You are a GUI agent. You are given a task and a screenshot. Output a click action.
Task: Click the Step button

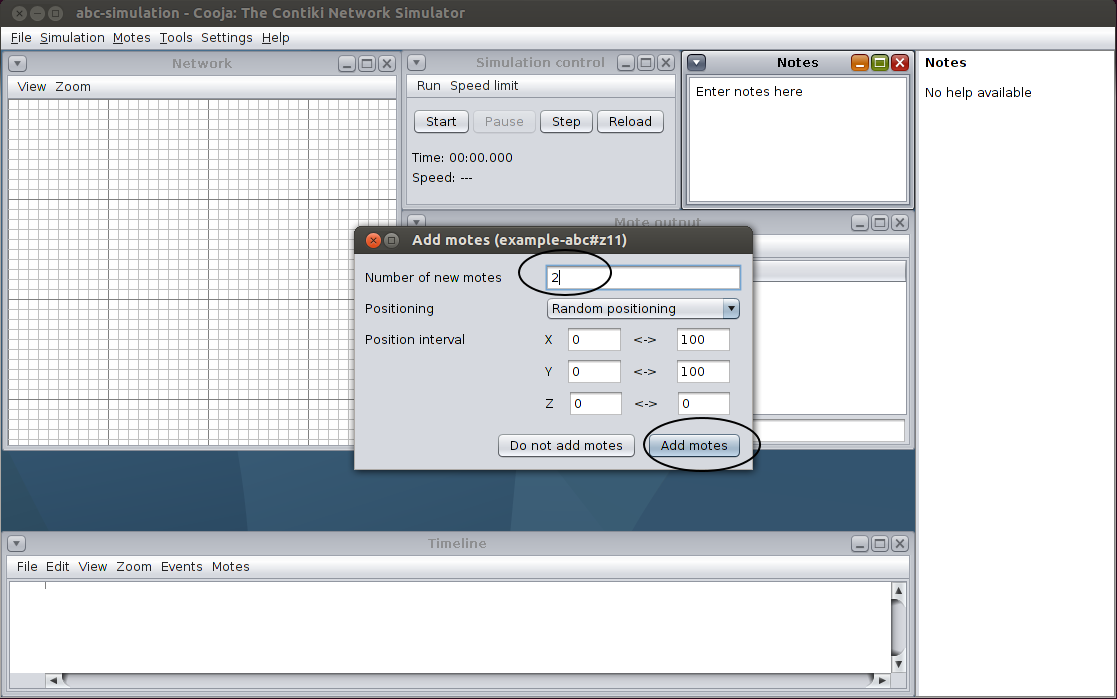click(566, 122)
